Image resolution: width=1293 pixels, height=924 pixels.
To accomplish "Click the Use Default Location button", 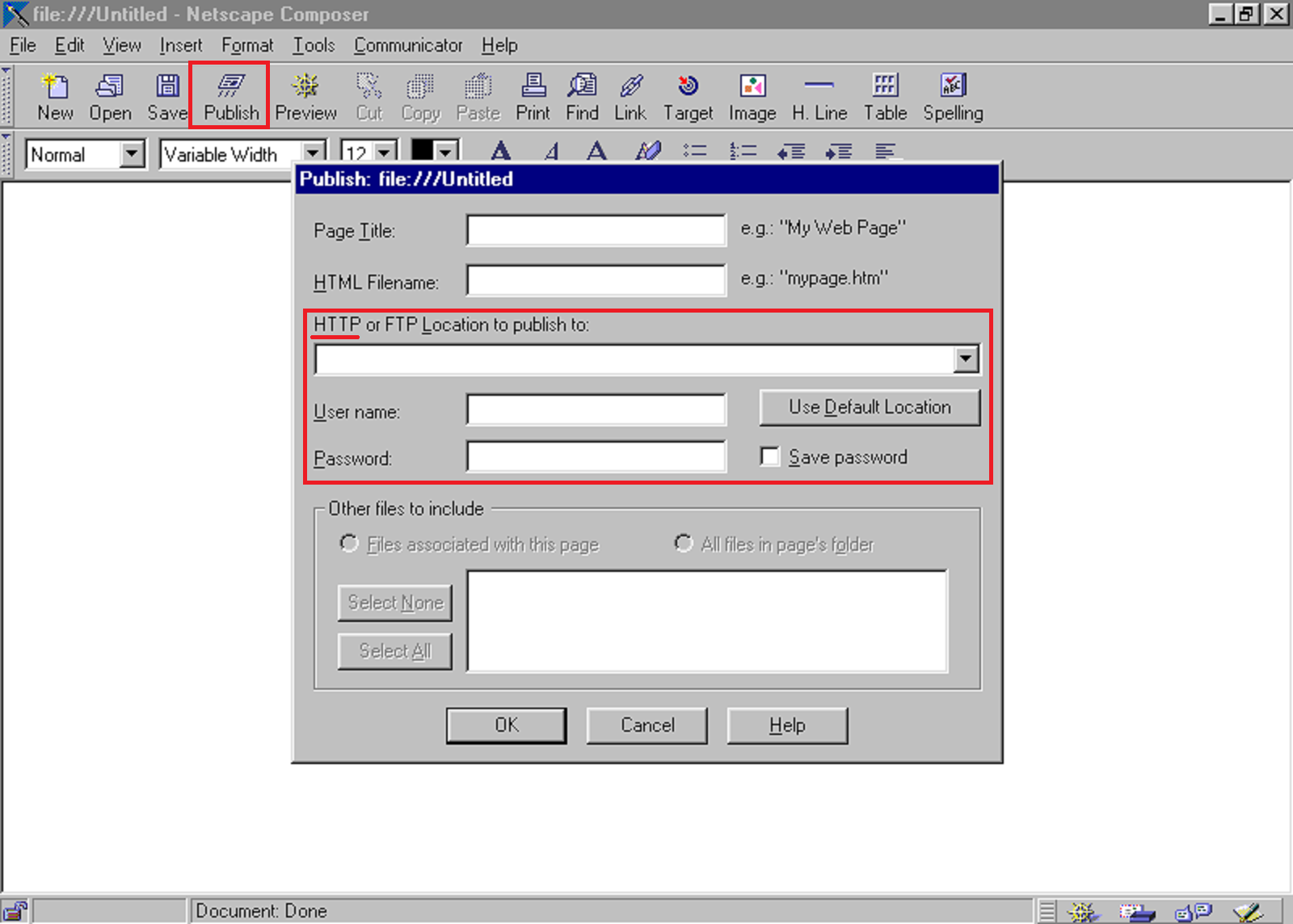I will (x=870, y=407).
